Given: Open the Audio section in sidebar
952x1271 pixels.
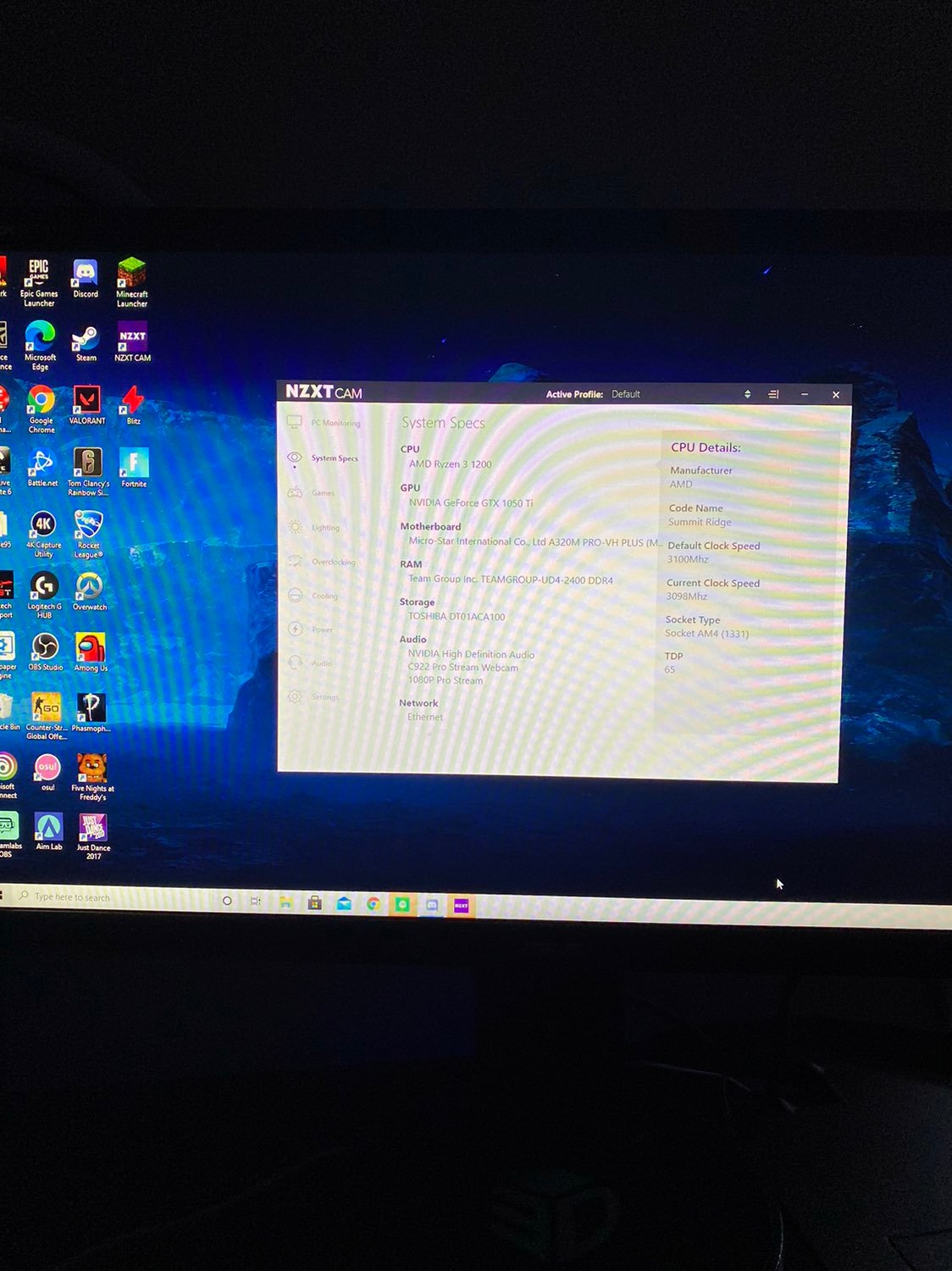Looking at the screenshot, I should coord(310,663).
